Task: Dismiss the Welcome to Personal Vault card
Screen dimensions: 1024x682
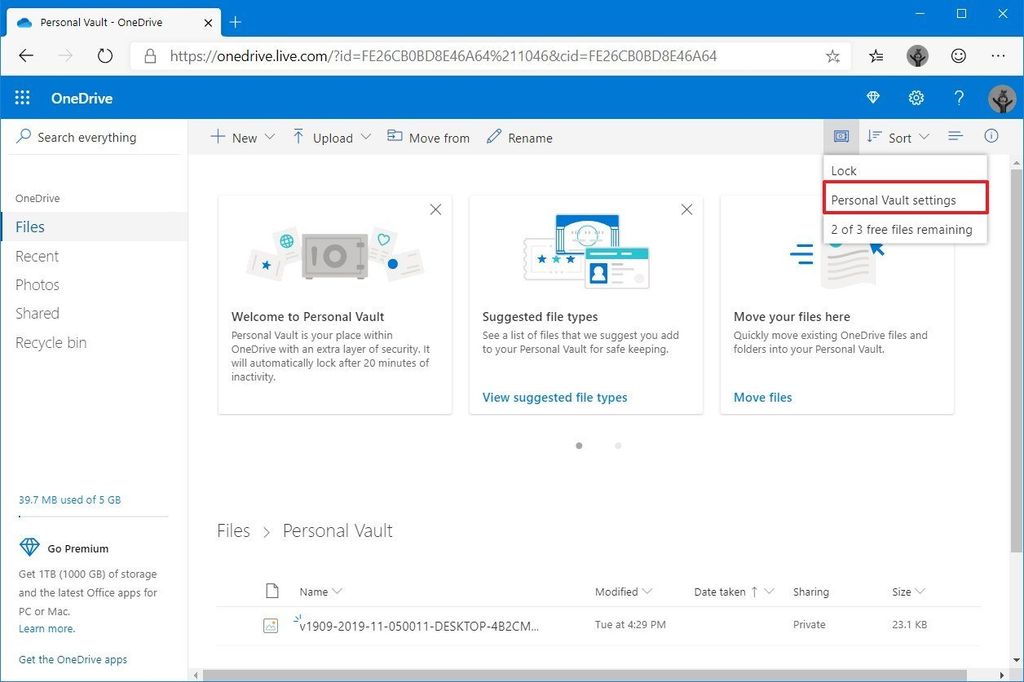Action: point(435,209)
